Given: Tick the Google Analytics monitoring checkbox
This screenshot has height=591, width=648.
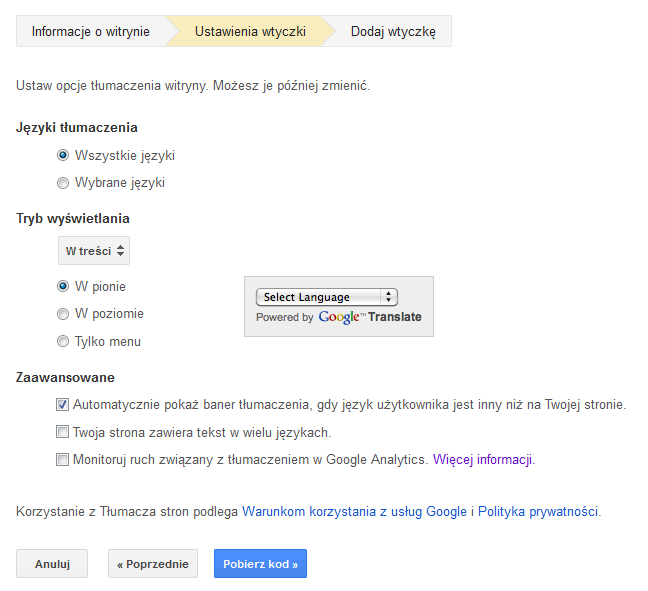Looking at the screenshot, I should pos(62,460).
